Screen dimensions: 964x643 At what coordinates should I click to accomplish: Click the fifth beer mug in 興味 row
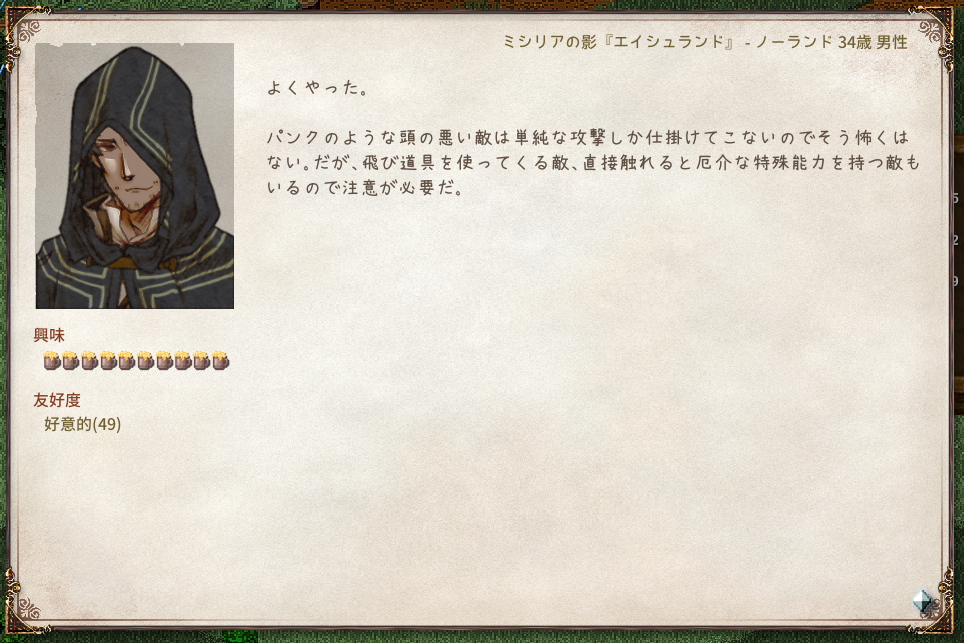[127, 360]
